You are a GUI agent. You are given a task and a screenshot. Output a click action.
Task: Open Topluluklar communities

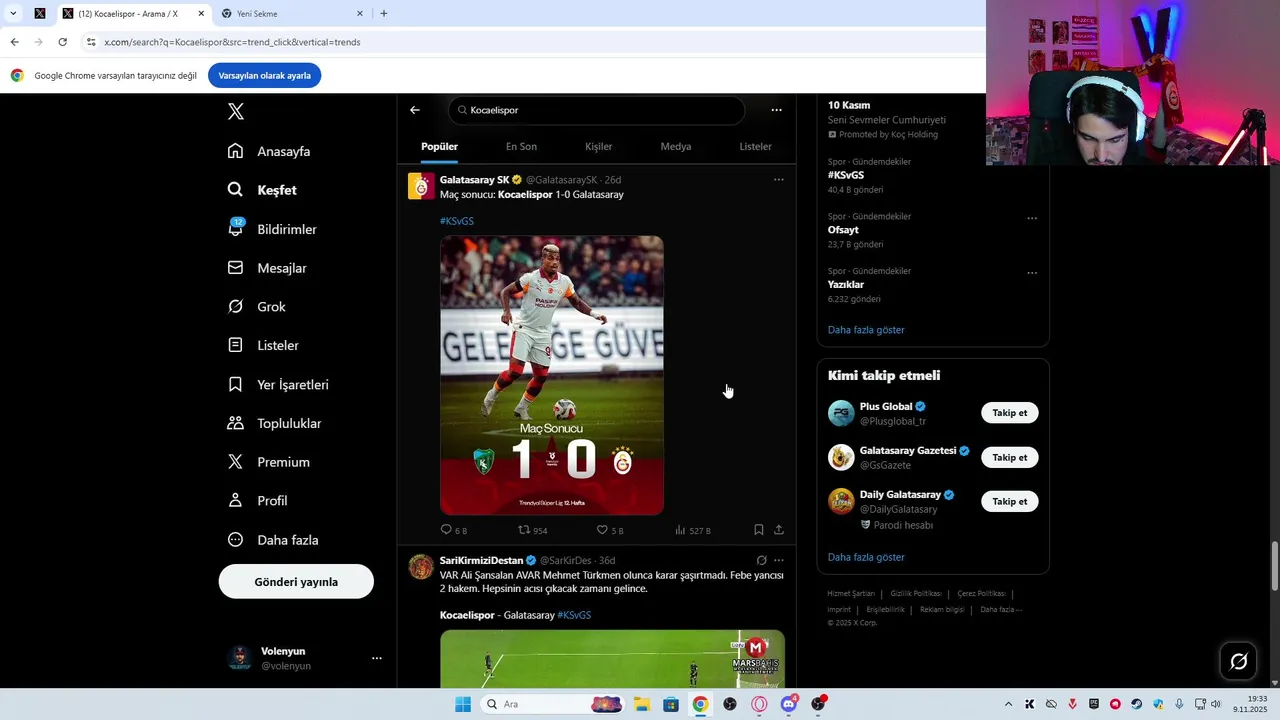click(275, 423)
